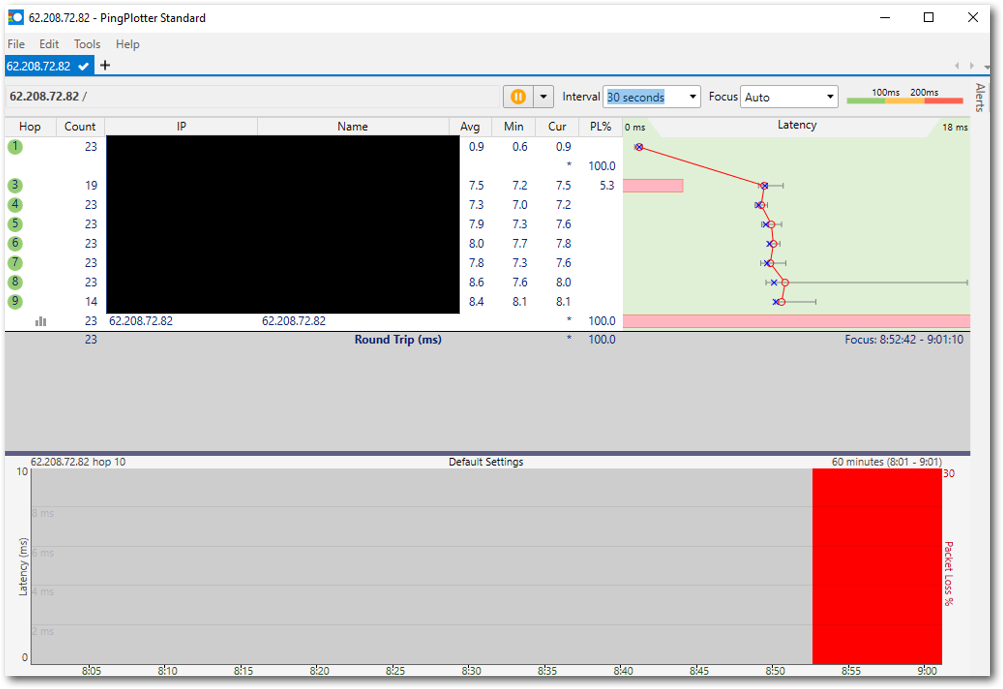Click the hop 8 green circle icon
This screenshot has height=689, width=1003.
click(x=15, y=282)
